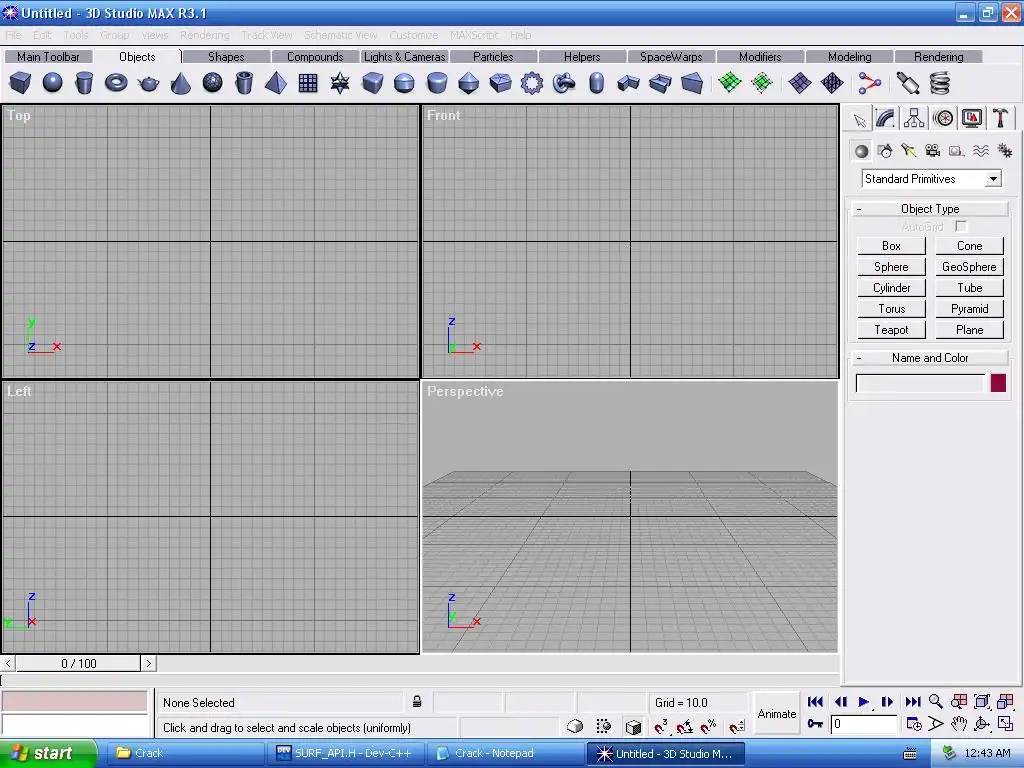Select the Damper piston shelf icon

tap(907, 83)
